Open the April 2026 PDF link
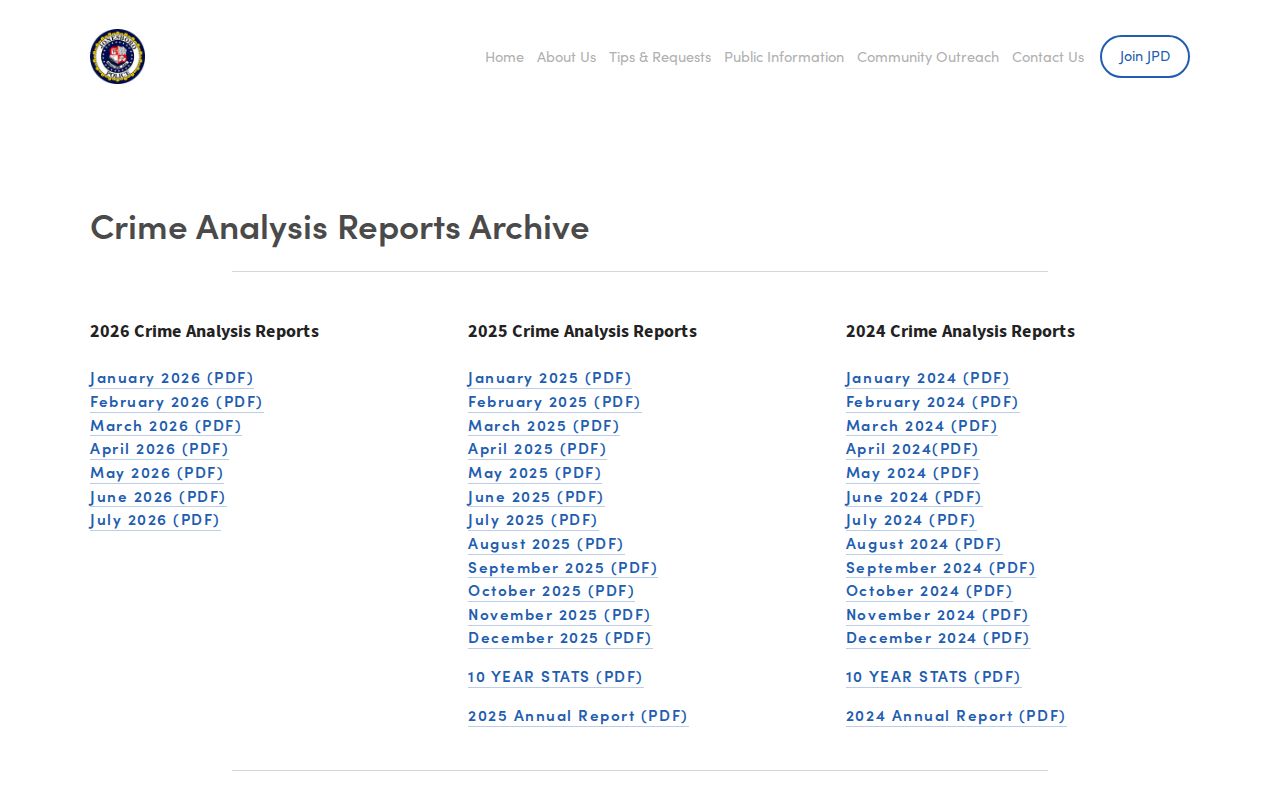The height and width of the screenshot is (800, 1280). pos(160,449)
